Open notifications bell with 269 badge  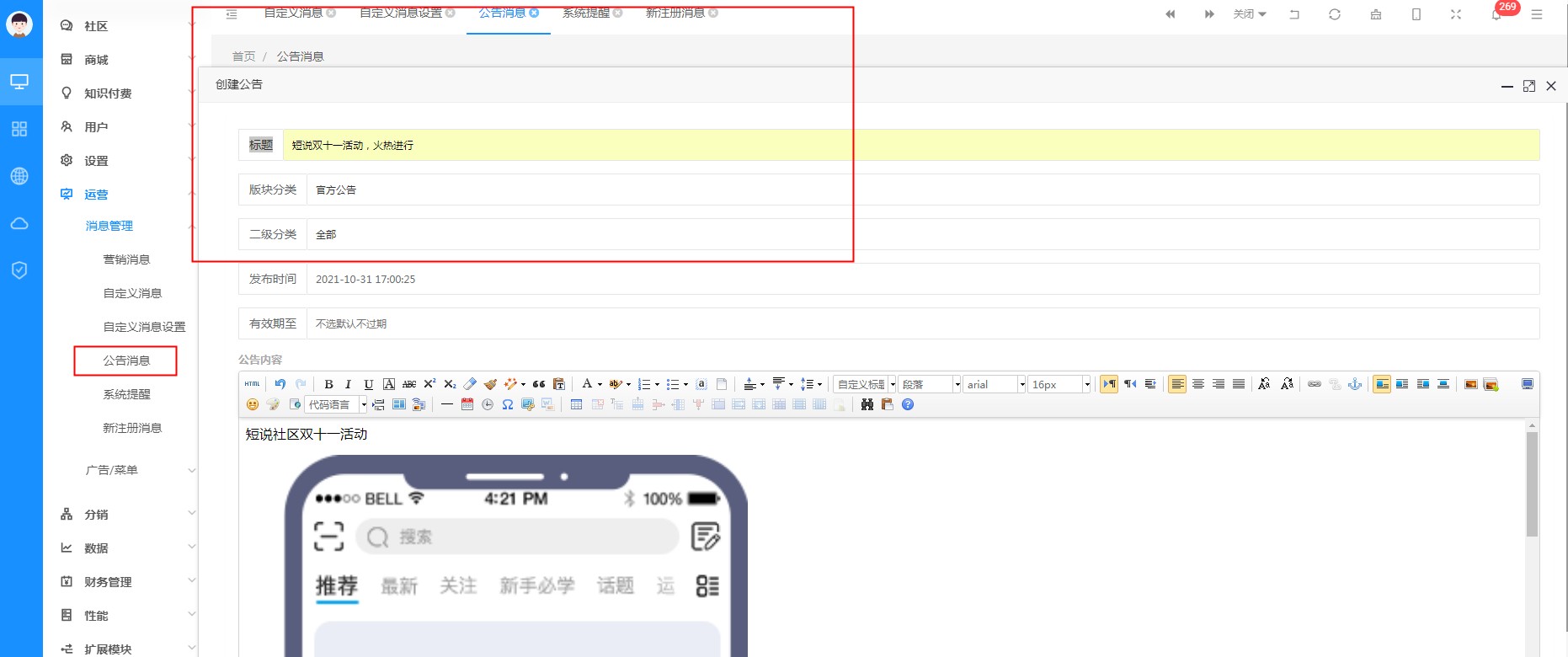[x=1496, y=14]
